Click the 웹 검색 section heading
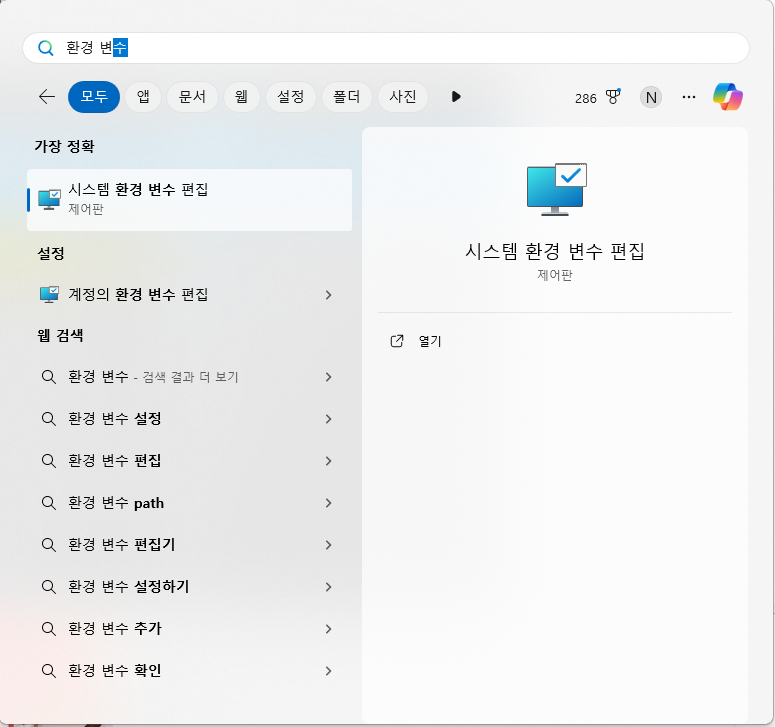Viewport: 775px width, 727px height. pyautogui.click(x=60, y=336)
